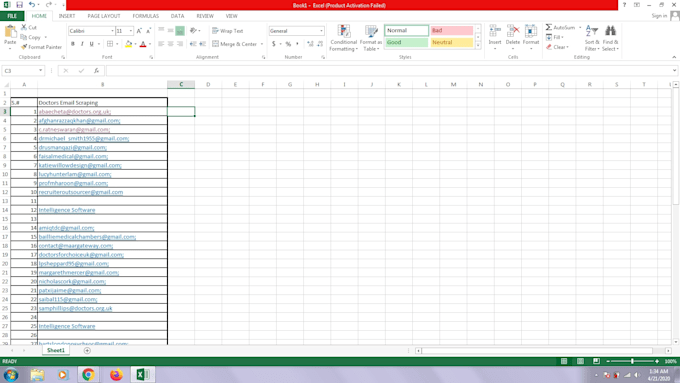Click the Percent style icon

288,44
